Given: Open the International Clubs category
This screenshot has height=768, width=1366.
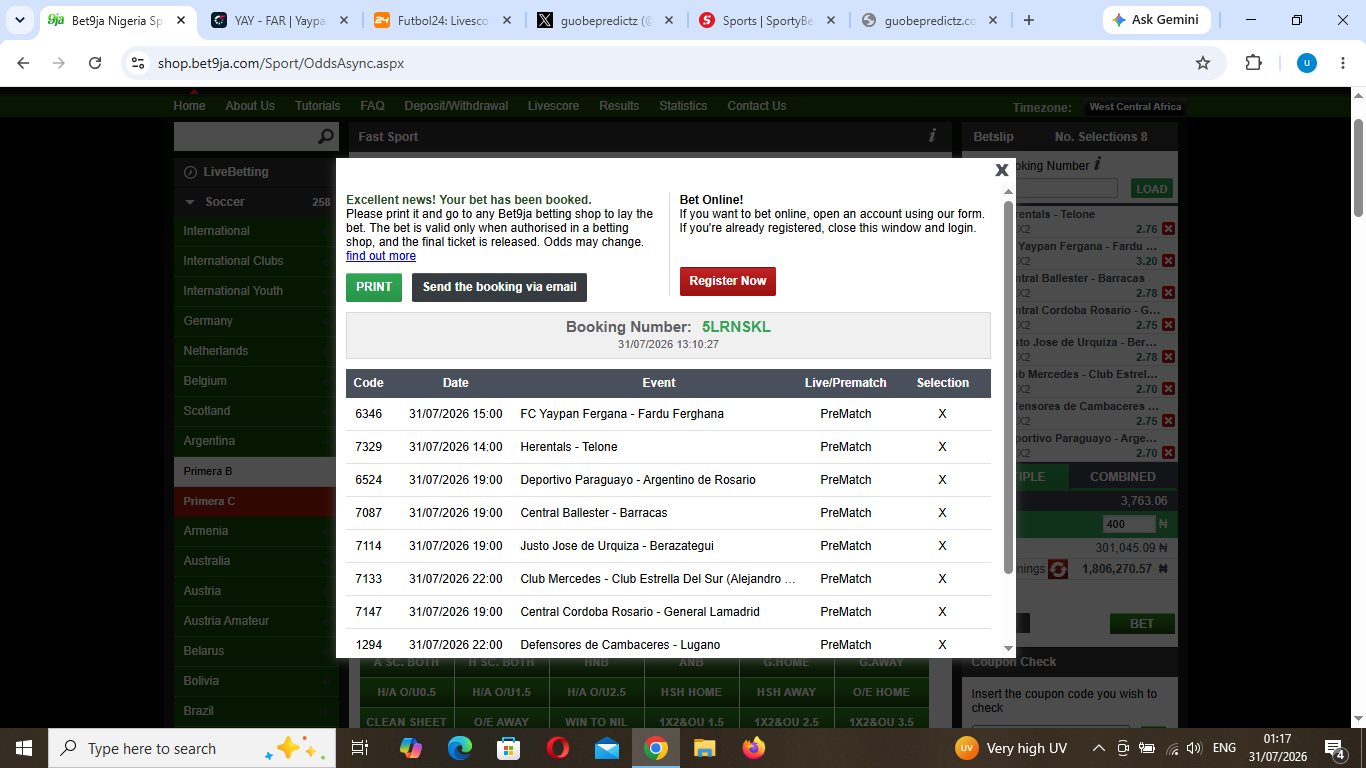Looking at the screenshot, I should (x=255, y=261).
